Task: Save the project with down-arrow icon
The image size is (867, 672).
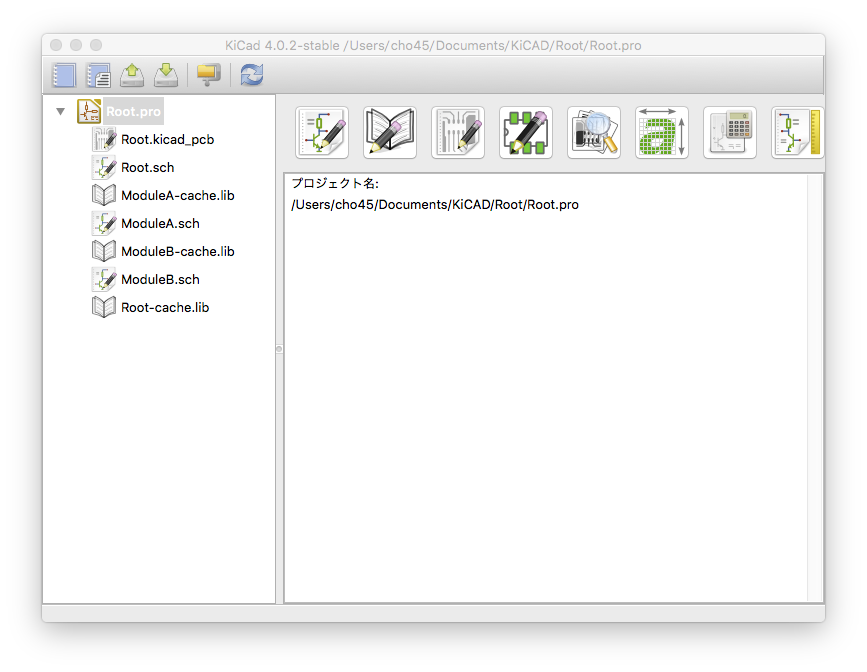Action: (x=166, y=75)
